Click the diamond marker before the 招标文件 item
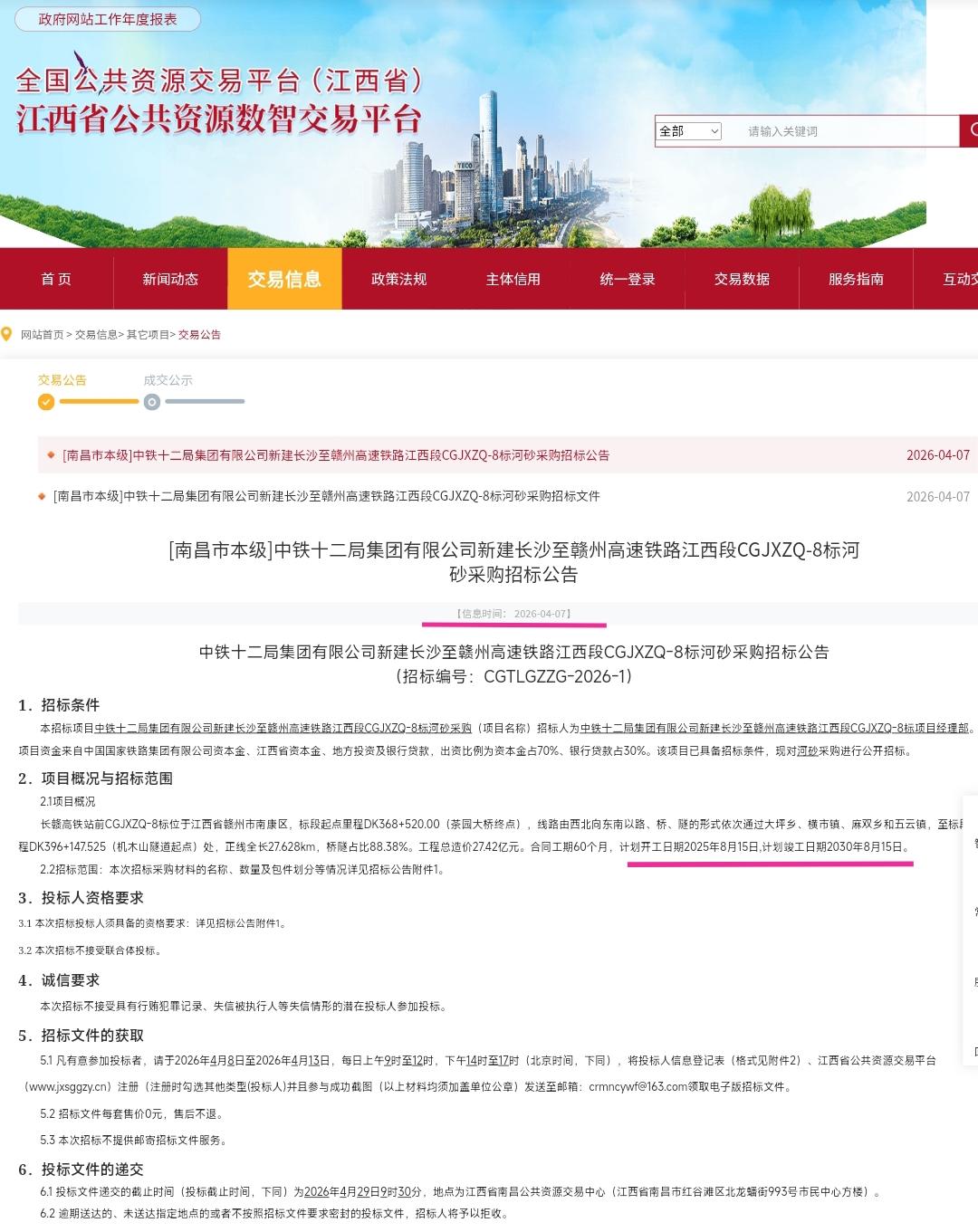This screenshot has height=1232, width=978. (x=40, y=496)
